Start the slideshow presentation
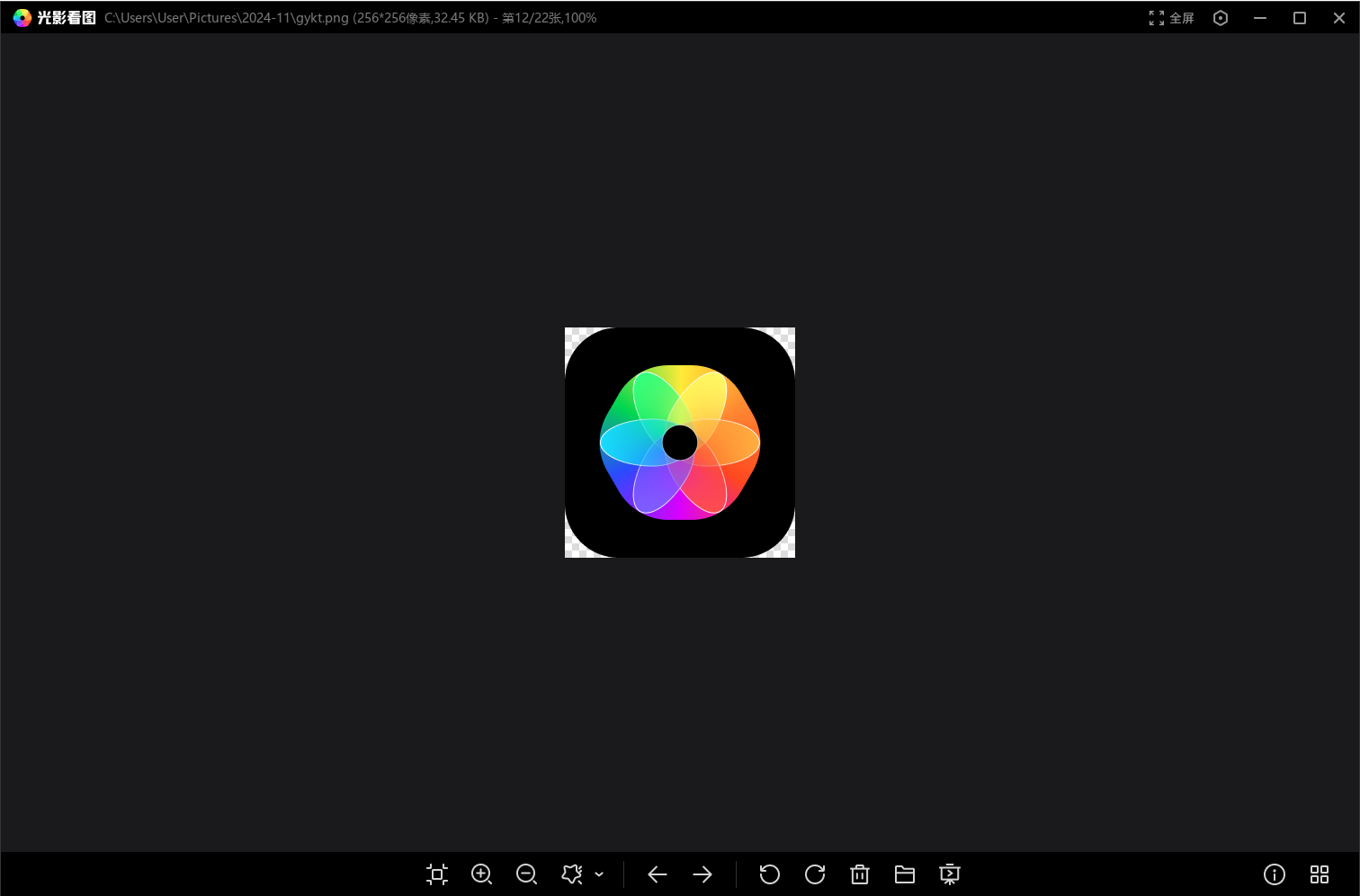1360x896 pixels. point(950,874)
